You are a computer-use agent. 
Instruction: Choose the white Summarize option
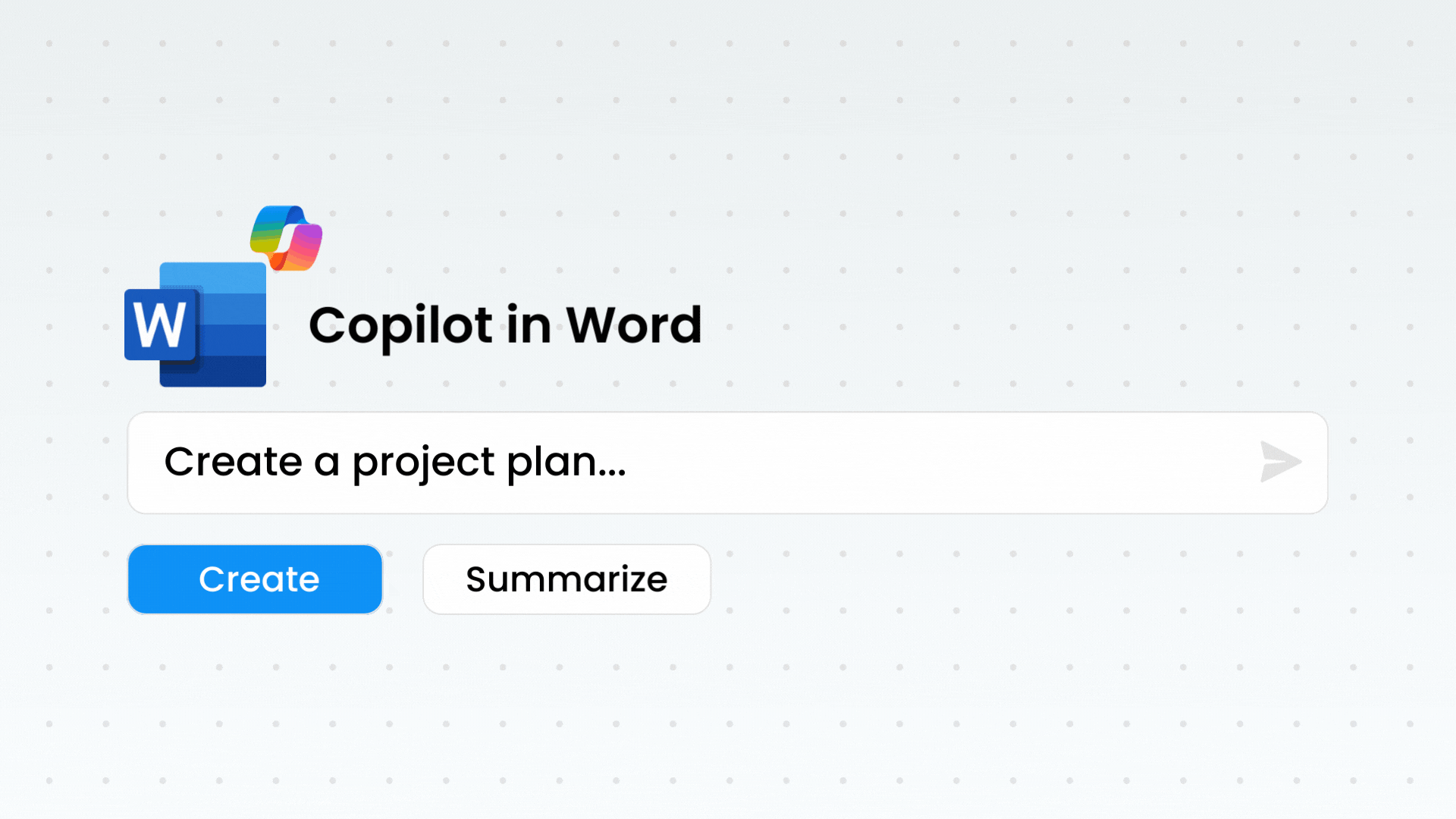[x=566, y=579]
